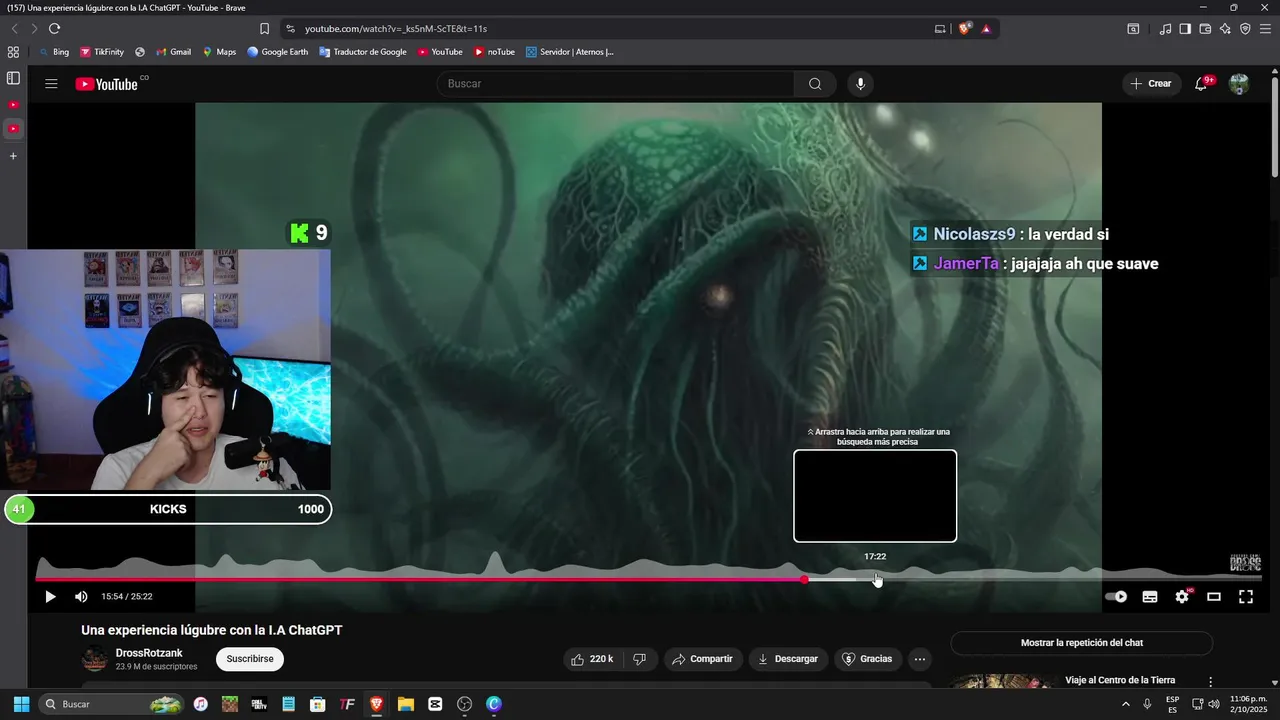Show hidden system tray icons
Viewport: 1280px width, 720px height.
[x=1126, y=704]
